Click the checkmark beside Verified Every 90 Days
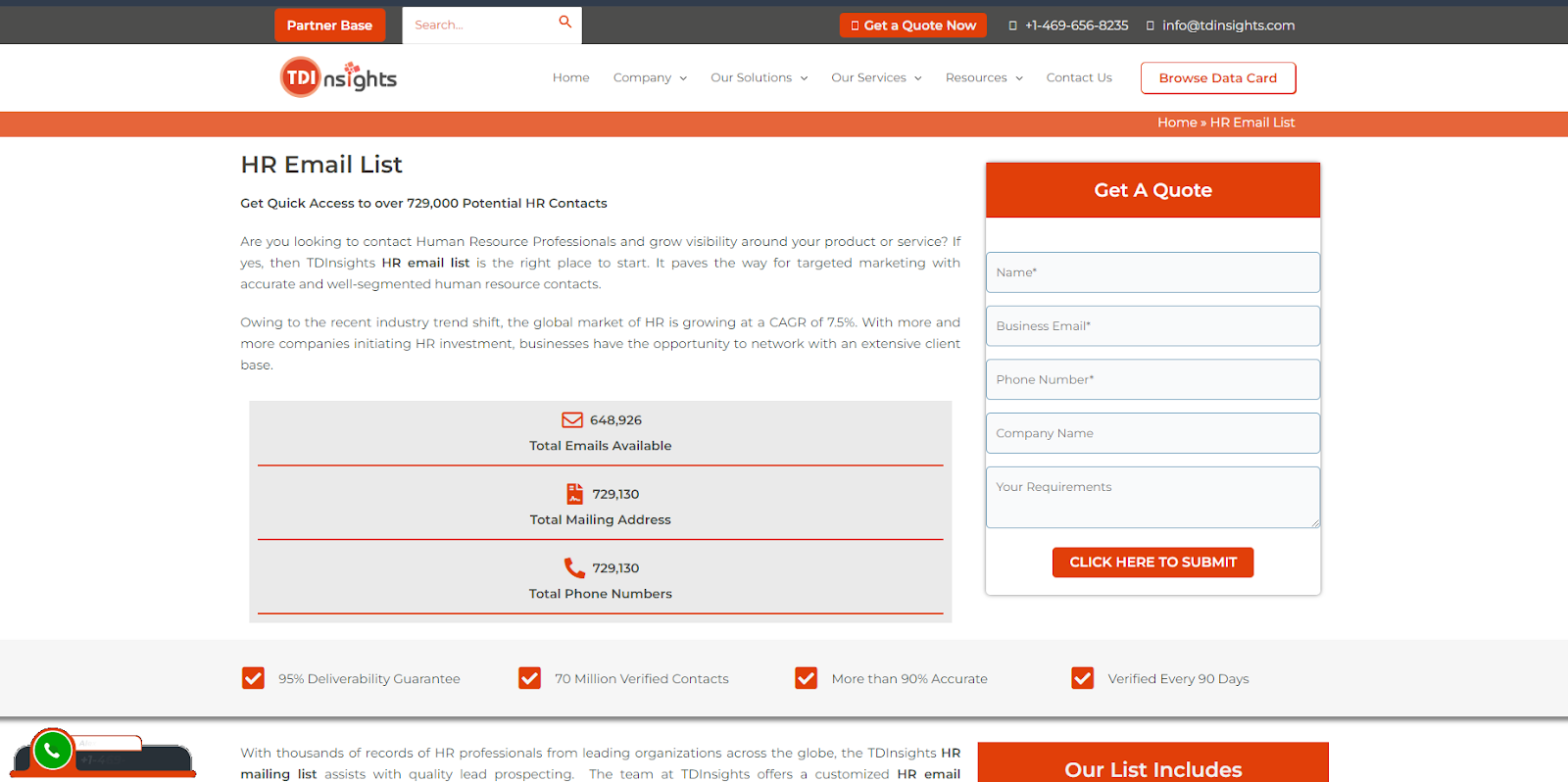 (x=1082, y=678)
